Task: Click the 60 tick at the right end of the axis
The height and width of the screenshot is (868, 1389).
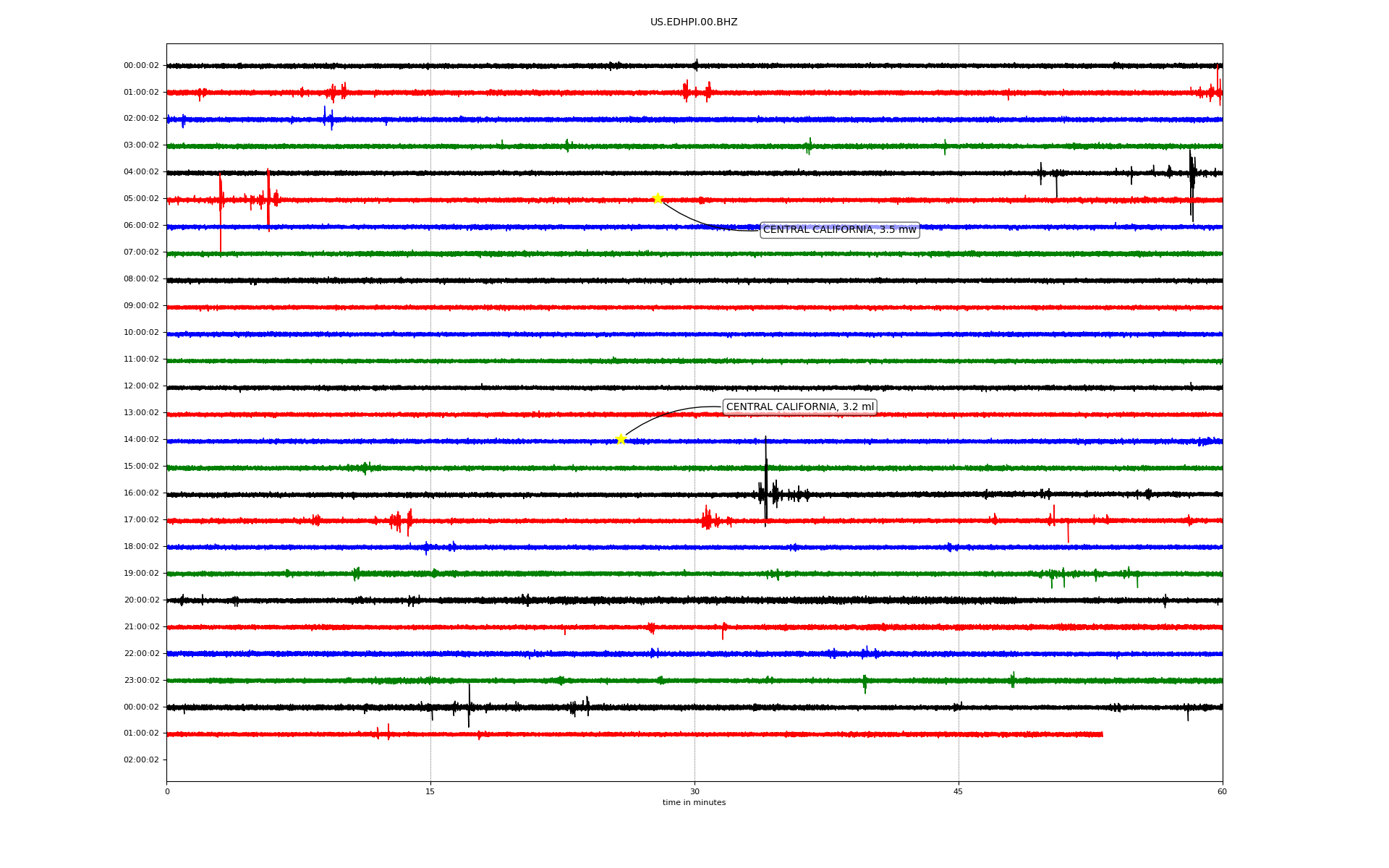Action: (x=1222, y=791)
